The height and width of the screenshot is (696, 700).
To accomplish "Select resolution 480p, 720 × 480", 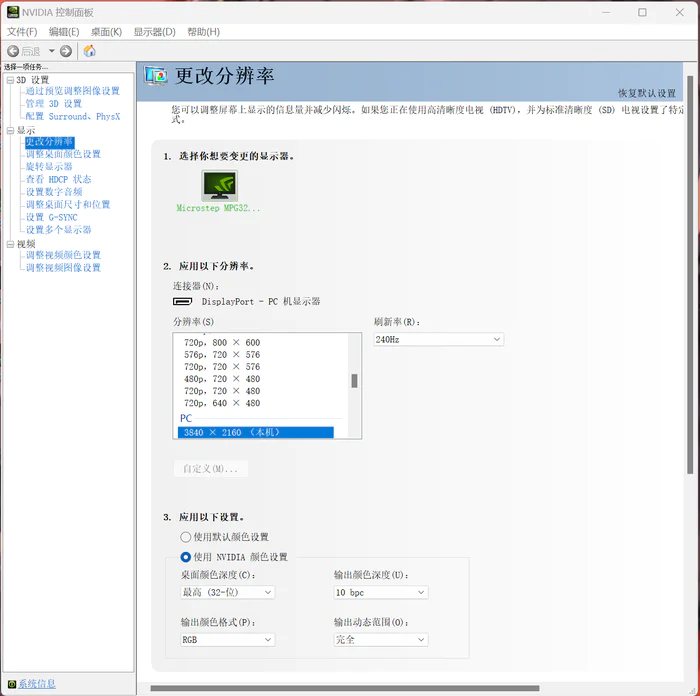I will (222, 379).
